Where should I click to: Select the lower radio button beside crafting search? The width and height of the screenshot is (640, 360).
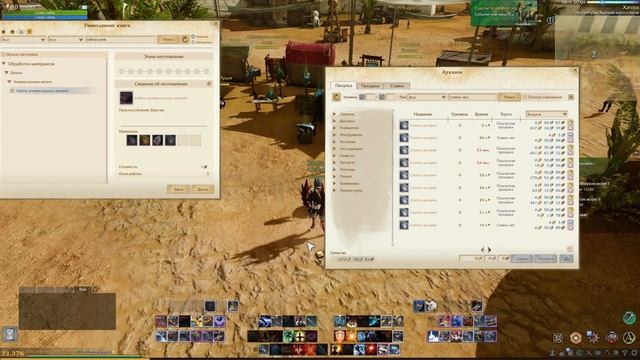pos(193,42)
